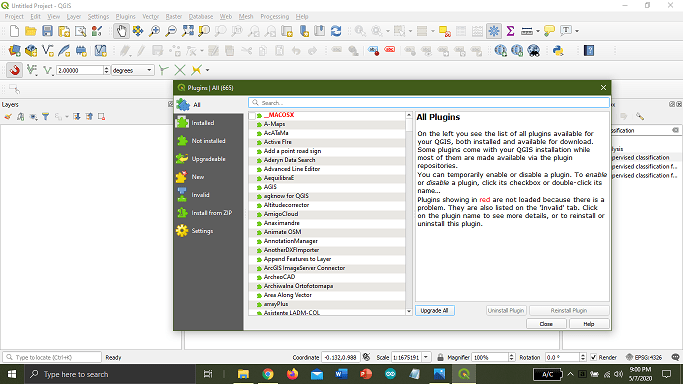
Task: Select the Append Features to Layer plugin
Action: click(297, 259)
